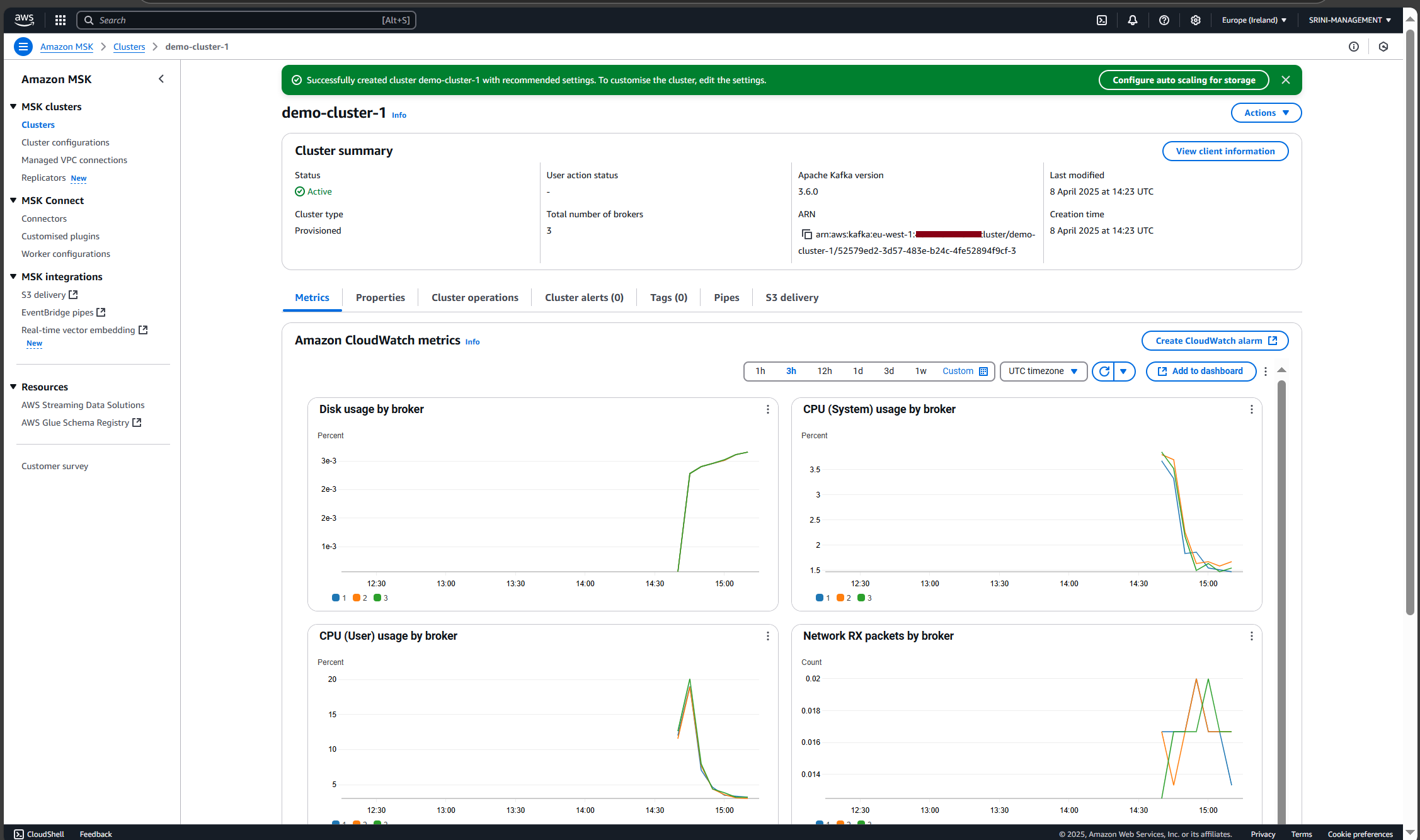The height and width of the screenshot is (840, 1420).
Task: Switch to the Pipes tab
Action: click(726, 297)
